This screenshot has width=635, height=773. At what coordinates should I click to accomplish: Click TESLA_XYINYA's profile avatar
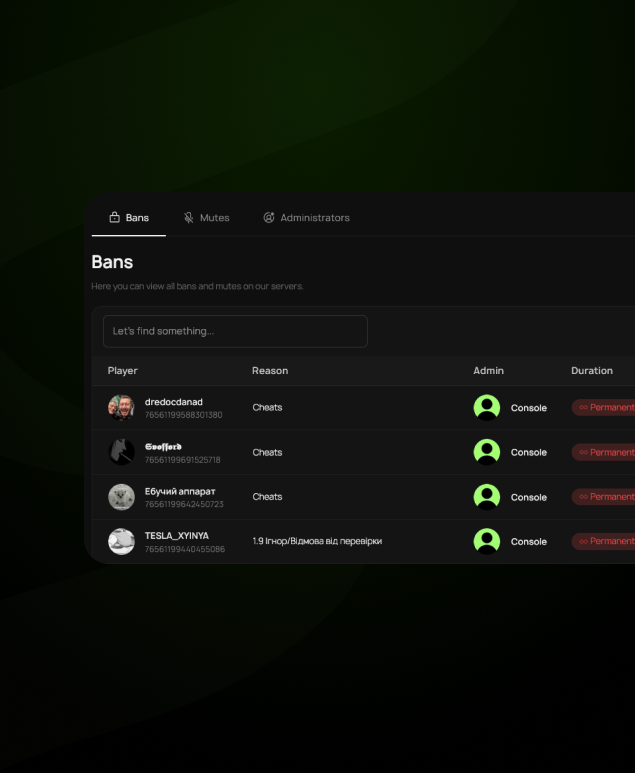(121, 541)
